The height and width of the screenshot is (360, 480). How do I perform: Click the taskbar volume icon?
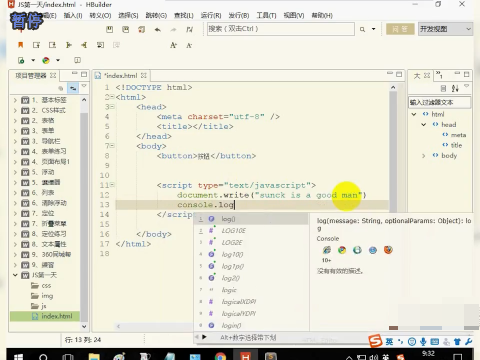(x=374, y=357)
